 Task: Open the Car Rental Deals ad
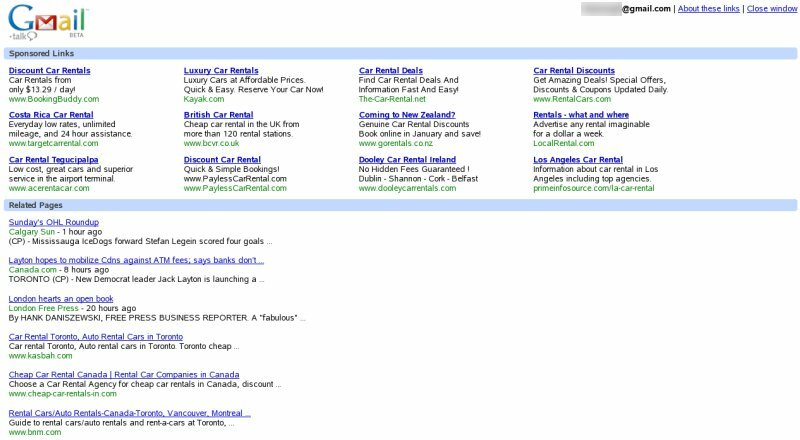391,70
